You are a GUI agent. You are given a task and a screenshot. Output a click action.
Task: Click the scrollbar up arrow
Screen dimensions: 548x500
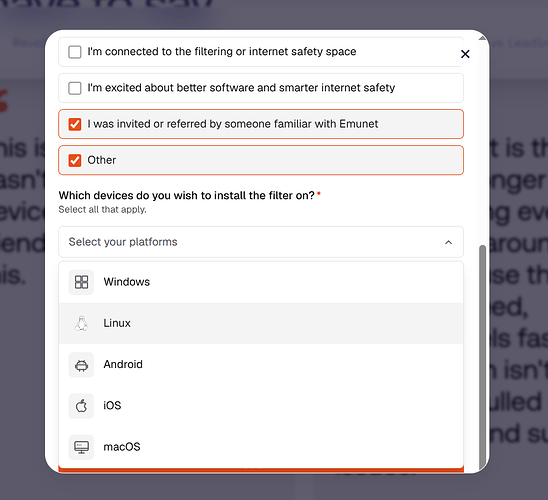tap(482, 38)
